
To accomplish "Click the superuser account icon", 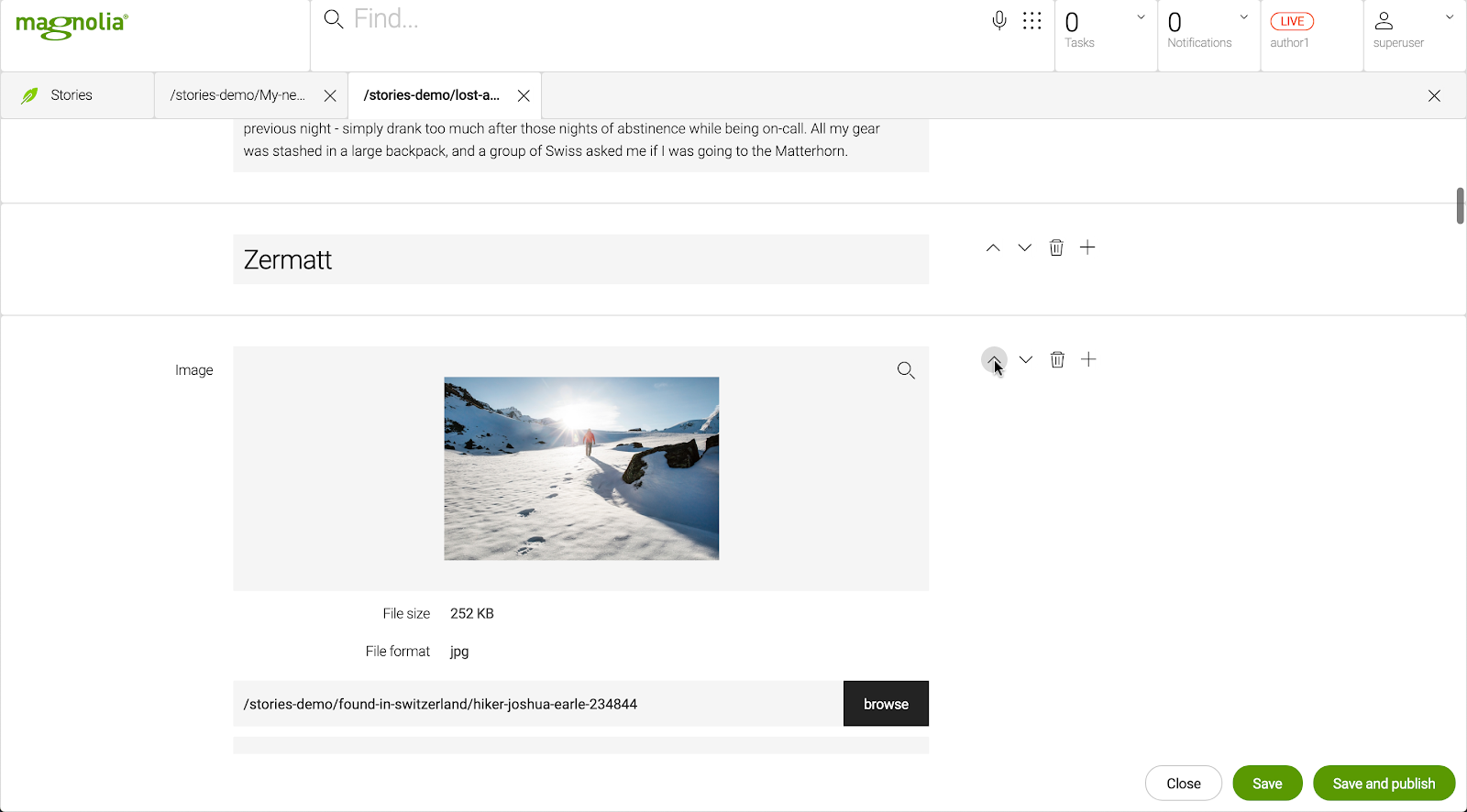I will tap(1384, 20).
